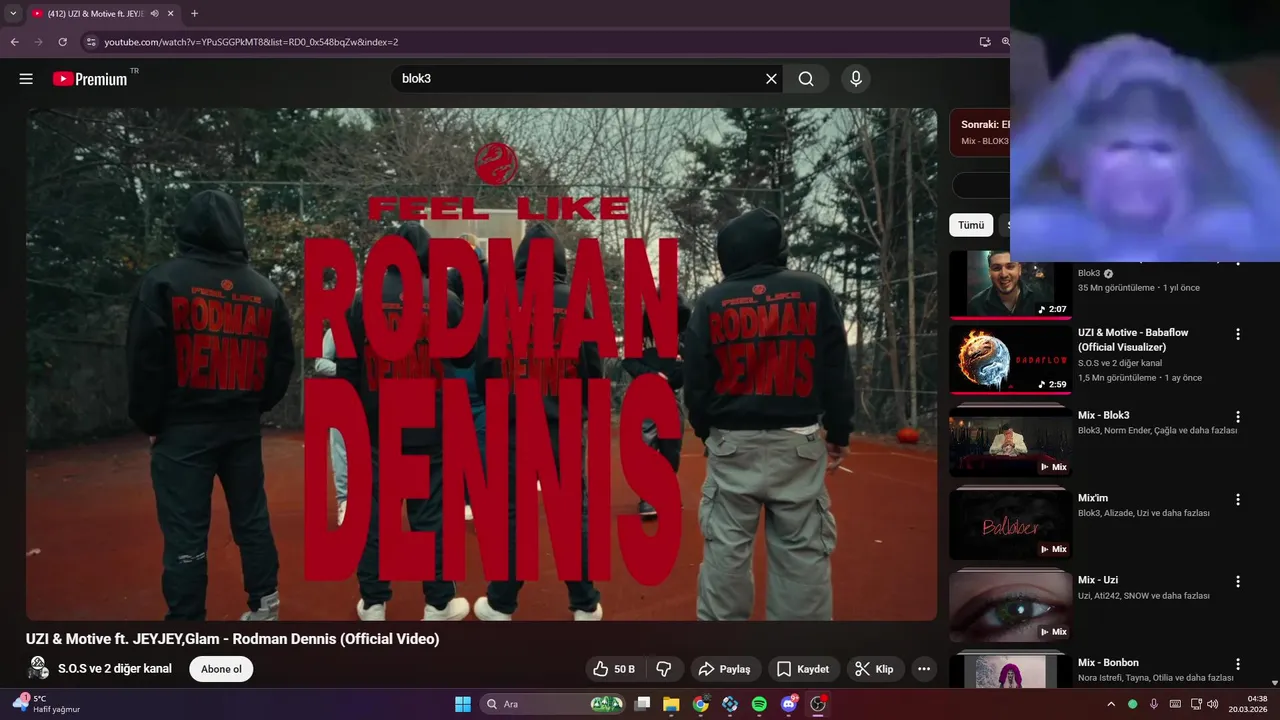Viewport: 1280px width, 720px height.
Task: Open Discord from the taskbar
Action: [x=788, y=704]
